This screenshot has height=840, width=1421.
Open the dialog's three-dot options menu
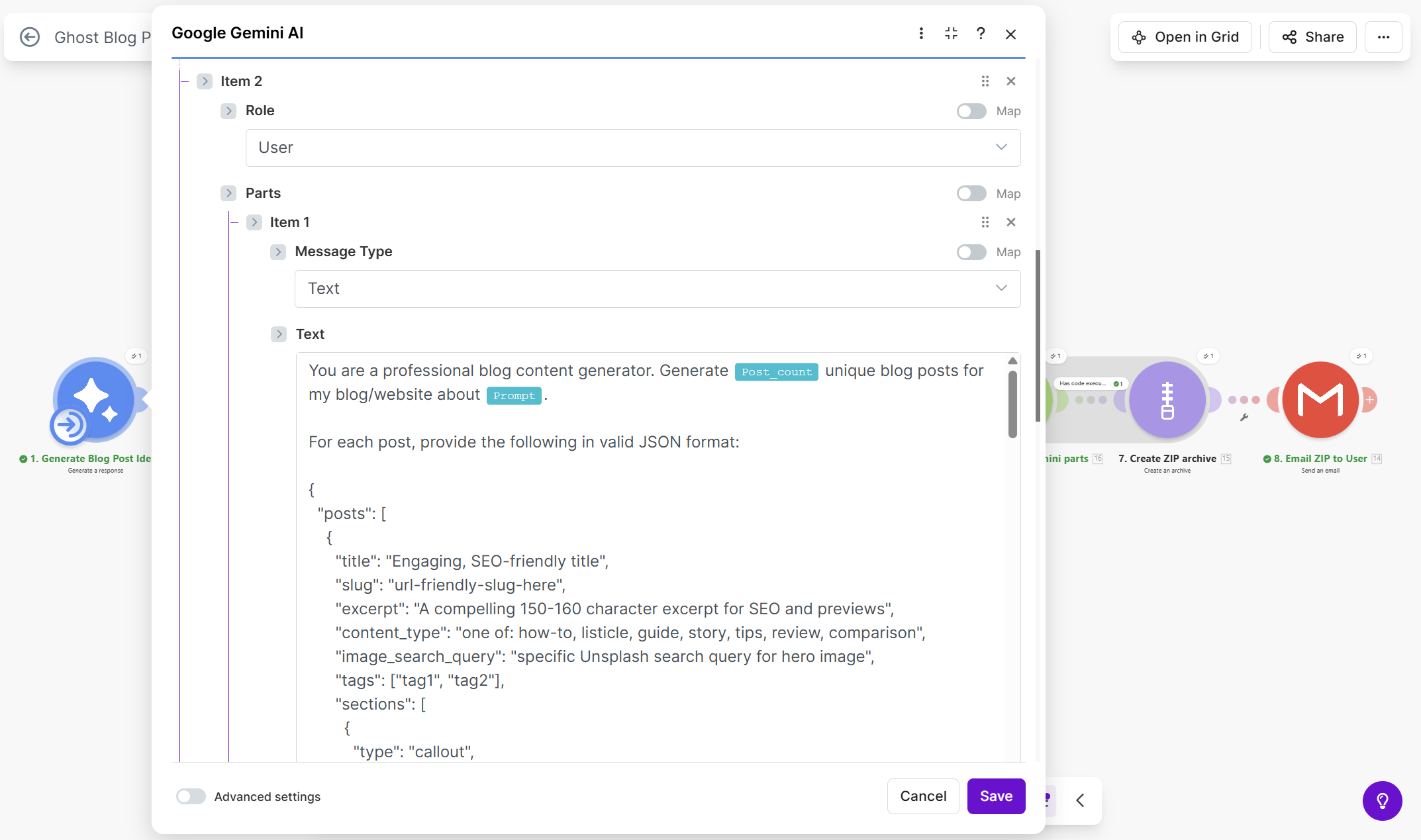pos(921,34)
